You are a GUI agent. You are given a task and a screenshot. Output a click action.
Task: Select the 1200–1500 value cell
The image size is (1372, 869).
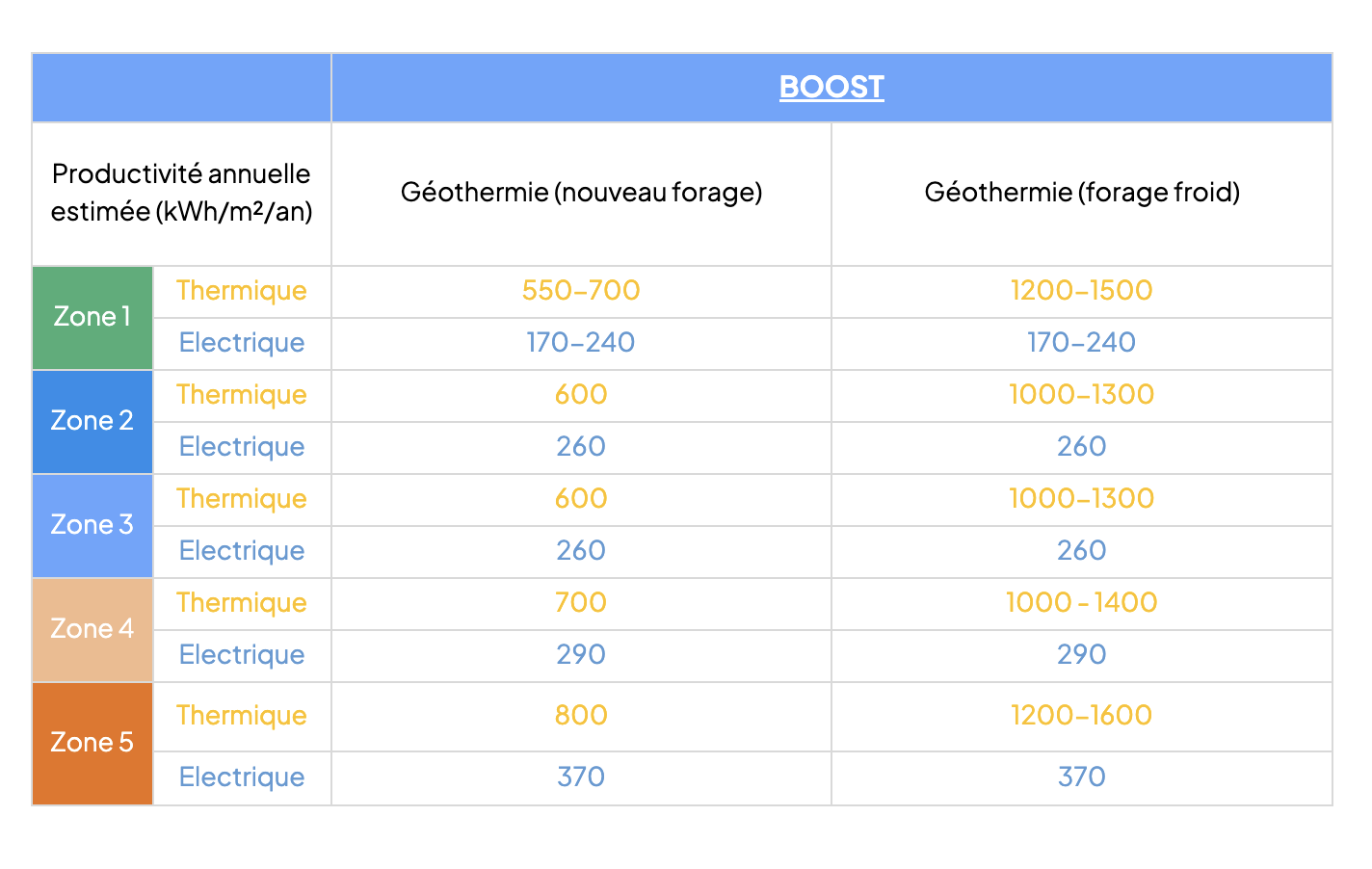pyautogui.click(x=1081, y=291)
